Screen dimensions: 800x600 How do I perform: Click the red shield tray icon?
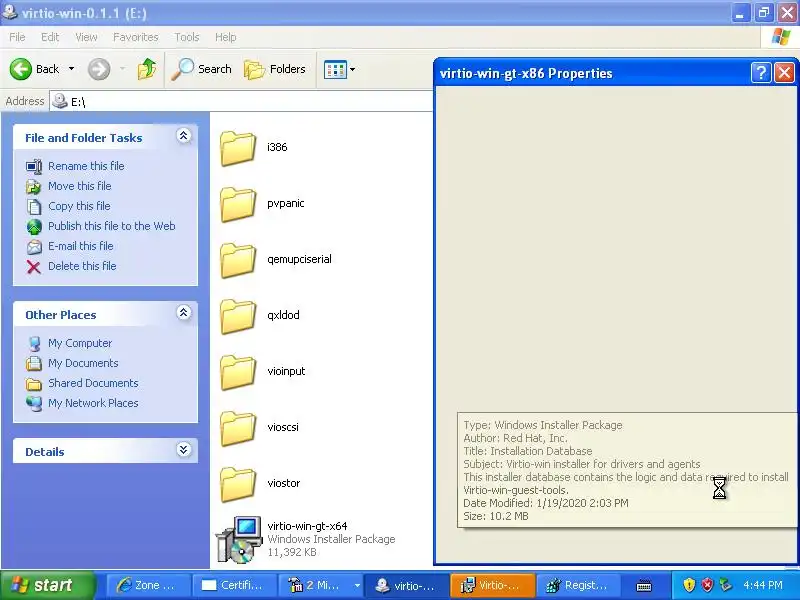(707, 585)
